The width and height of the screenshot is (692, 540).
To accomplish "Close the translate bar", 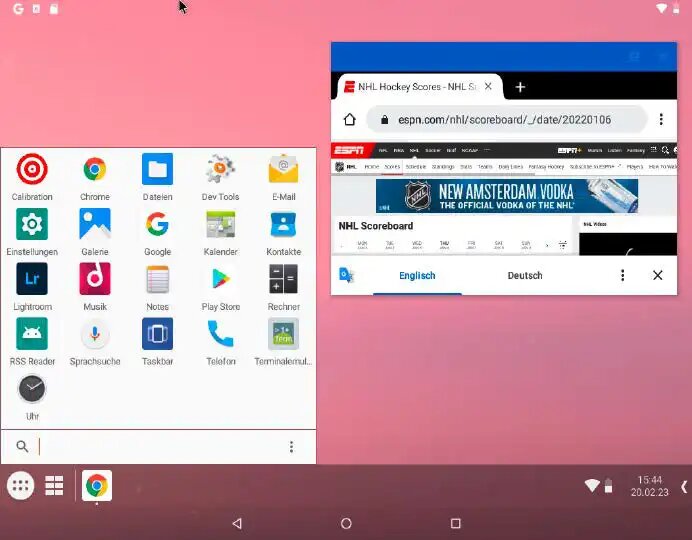I will (658, 275).
